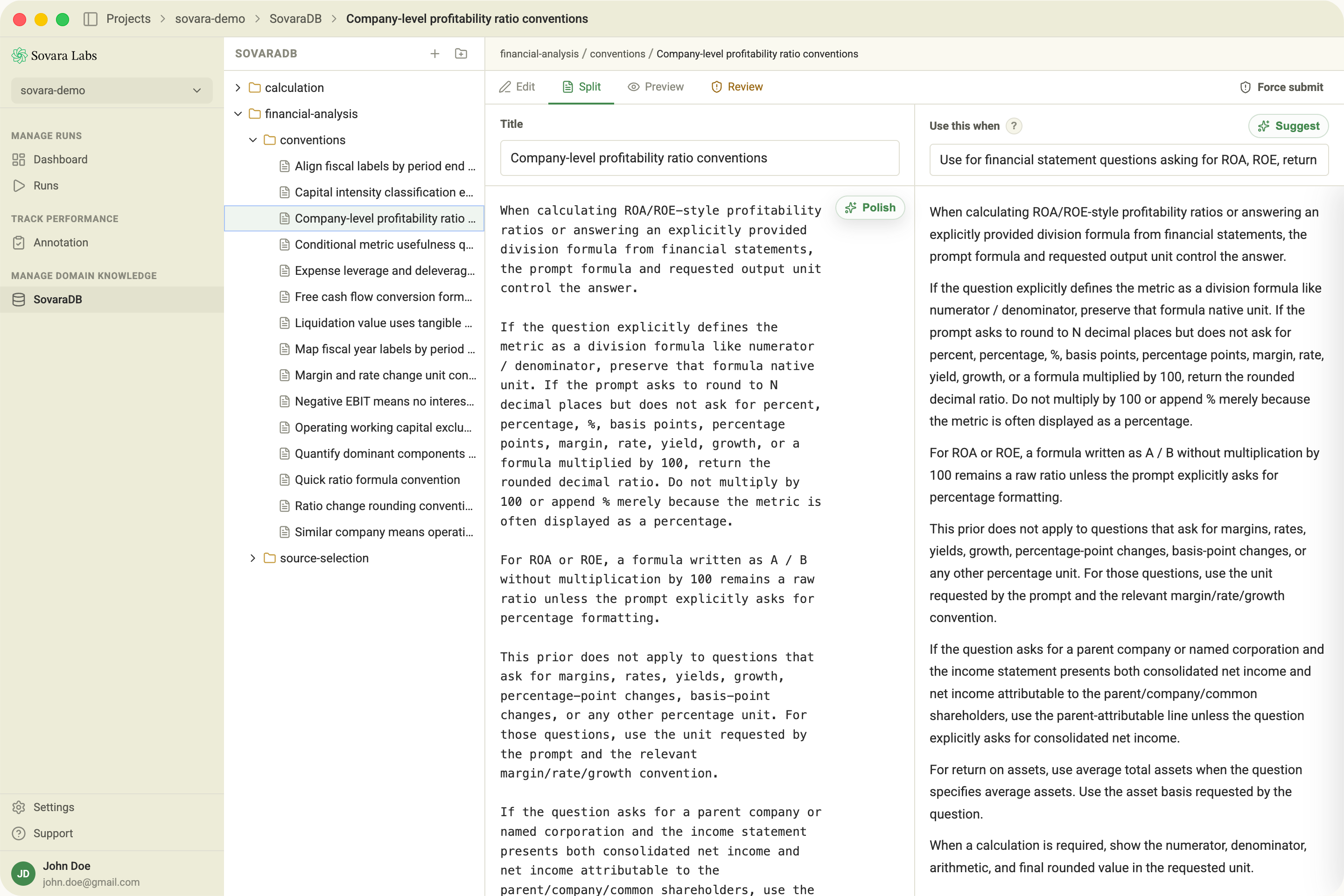This screenshot has width=1344, height=896.
Task: Click the source-selection folder icon
Action: [270, 558]
